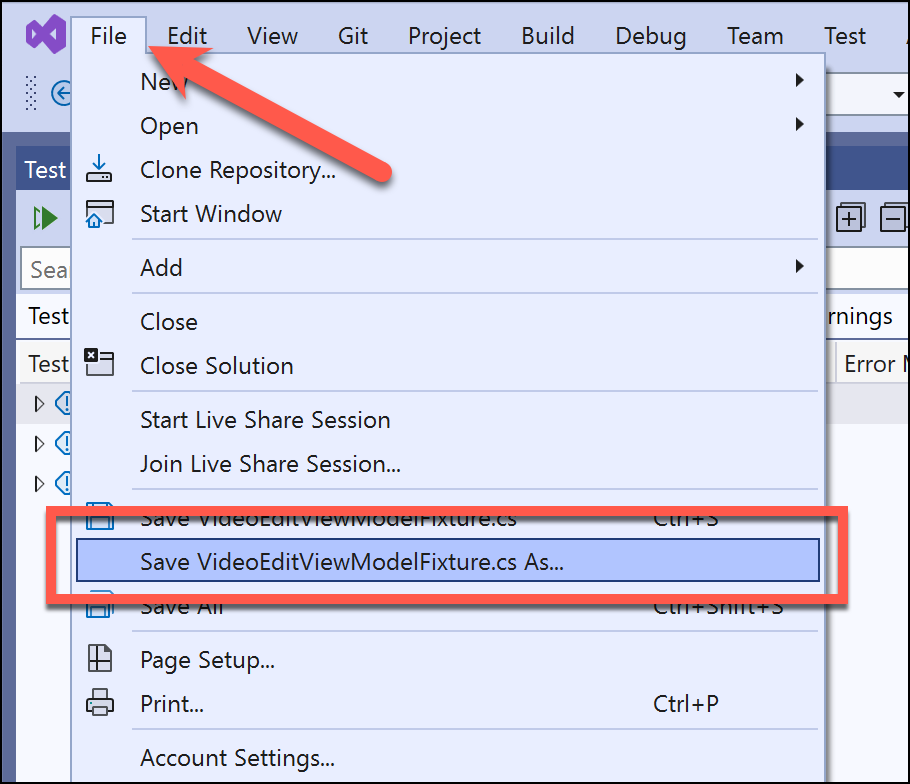Click the Collapse All minus icon
The height and width of the screenshot is (784, 910).
click(894, 218)
